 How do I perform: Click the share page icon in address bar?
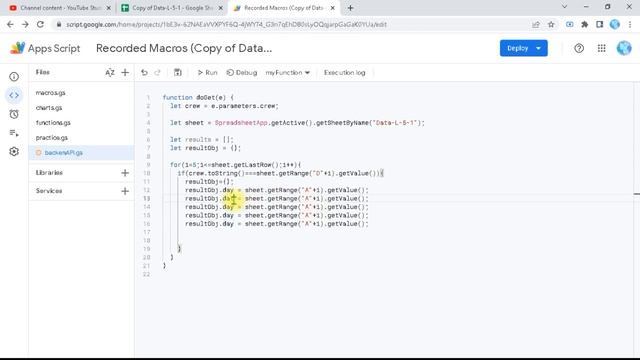click(x=536, y=24)
